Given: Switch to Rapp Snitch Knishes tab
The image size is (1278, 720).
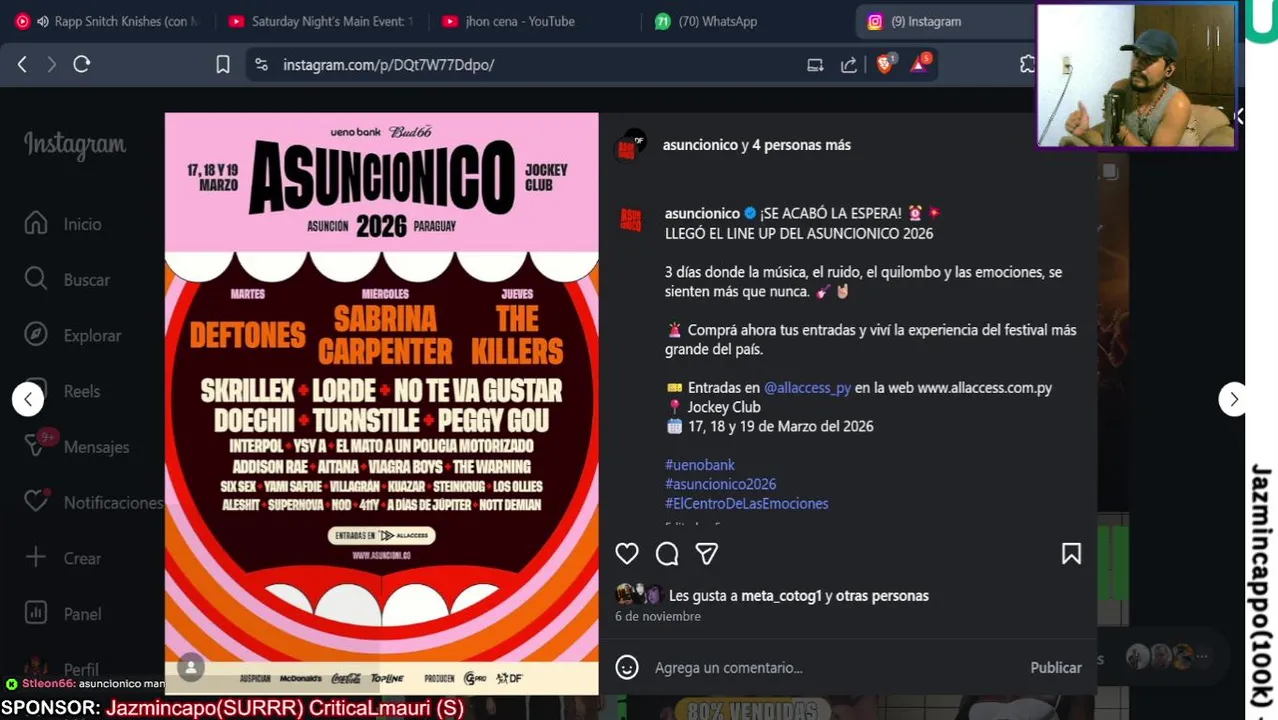Looking at the screenshot, I should coord(107,21).
